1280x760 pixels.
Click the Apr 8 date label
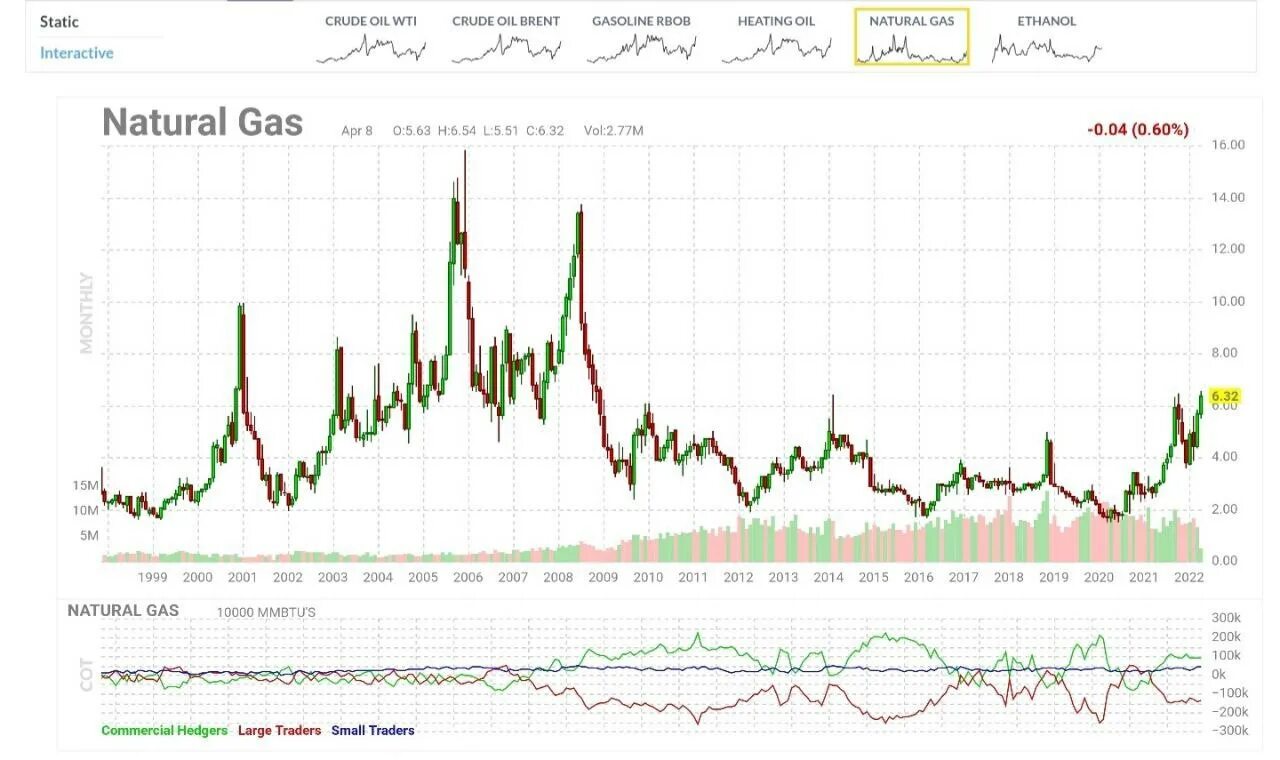[357, 131]
